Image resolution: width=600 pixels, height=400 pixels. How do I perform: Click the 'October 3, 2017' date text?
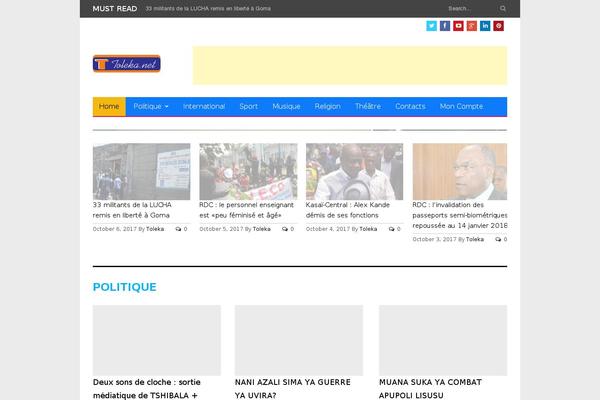[x=434, y=239]
